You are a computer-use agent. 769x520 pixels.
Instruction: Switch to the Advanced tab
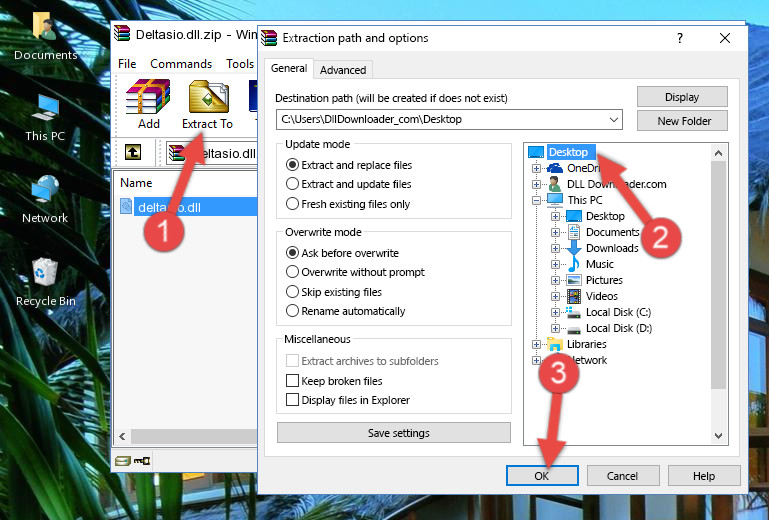point(343,70)
